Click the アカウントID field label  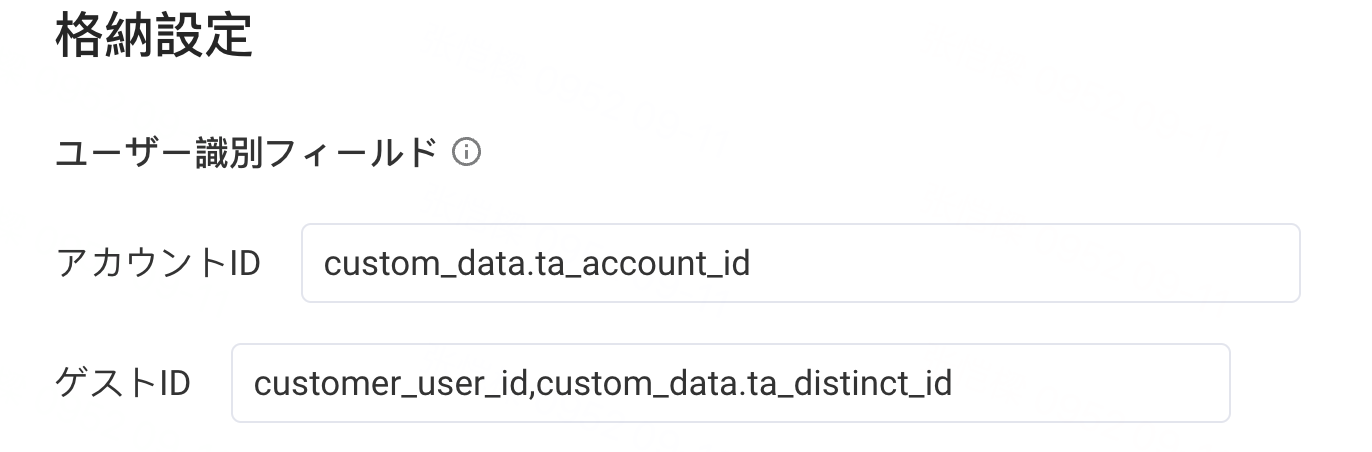pyautogui.click(x=158, y=264)
